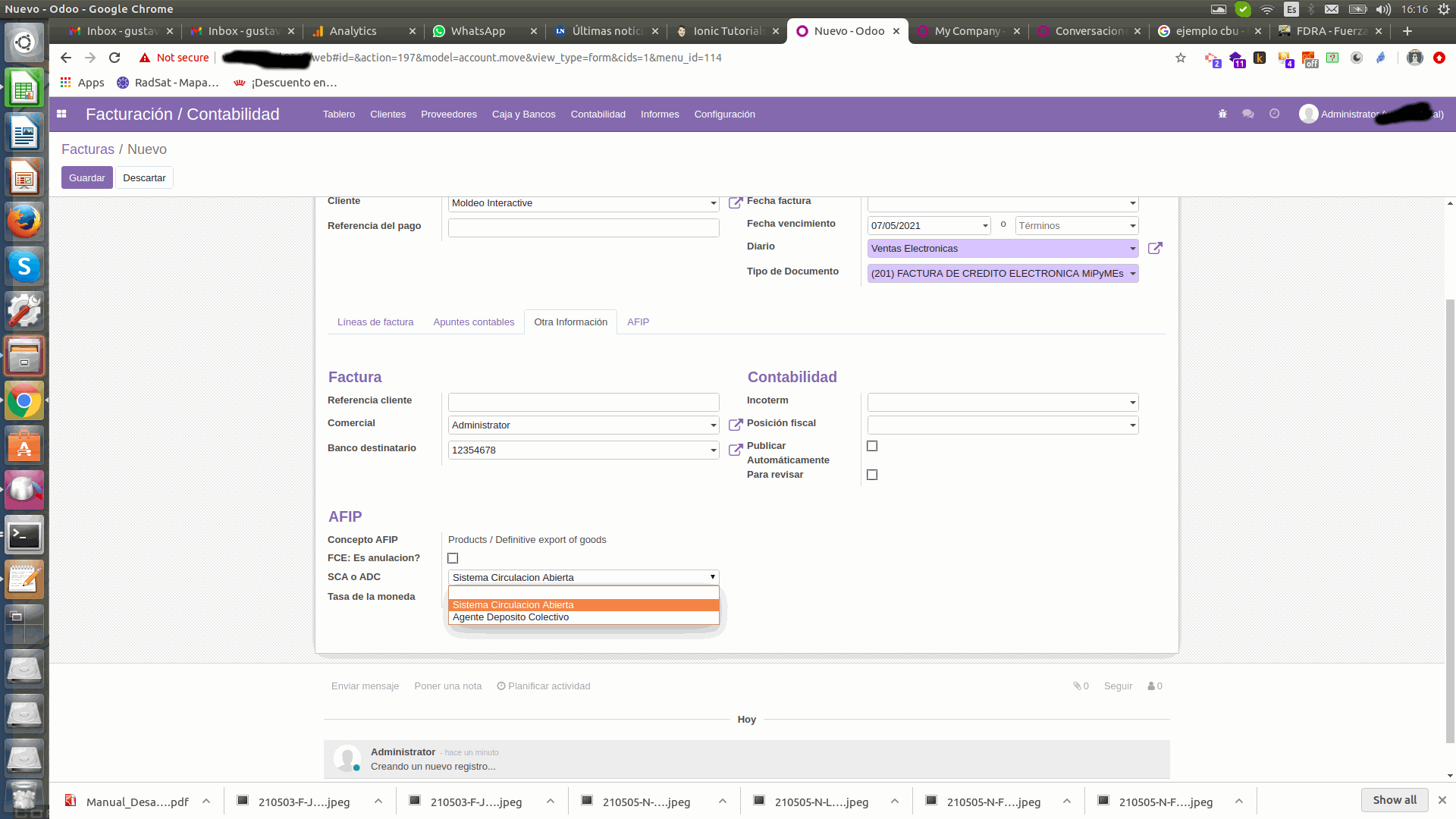1456x819 pixels.
Task: Open the Caja y Bancos menu
Action: pyautogui.click(x=523, y=115)
